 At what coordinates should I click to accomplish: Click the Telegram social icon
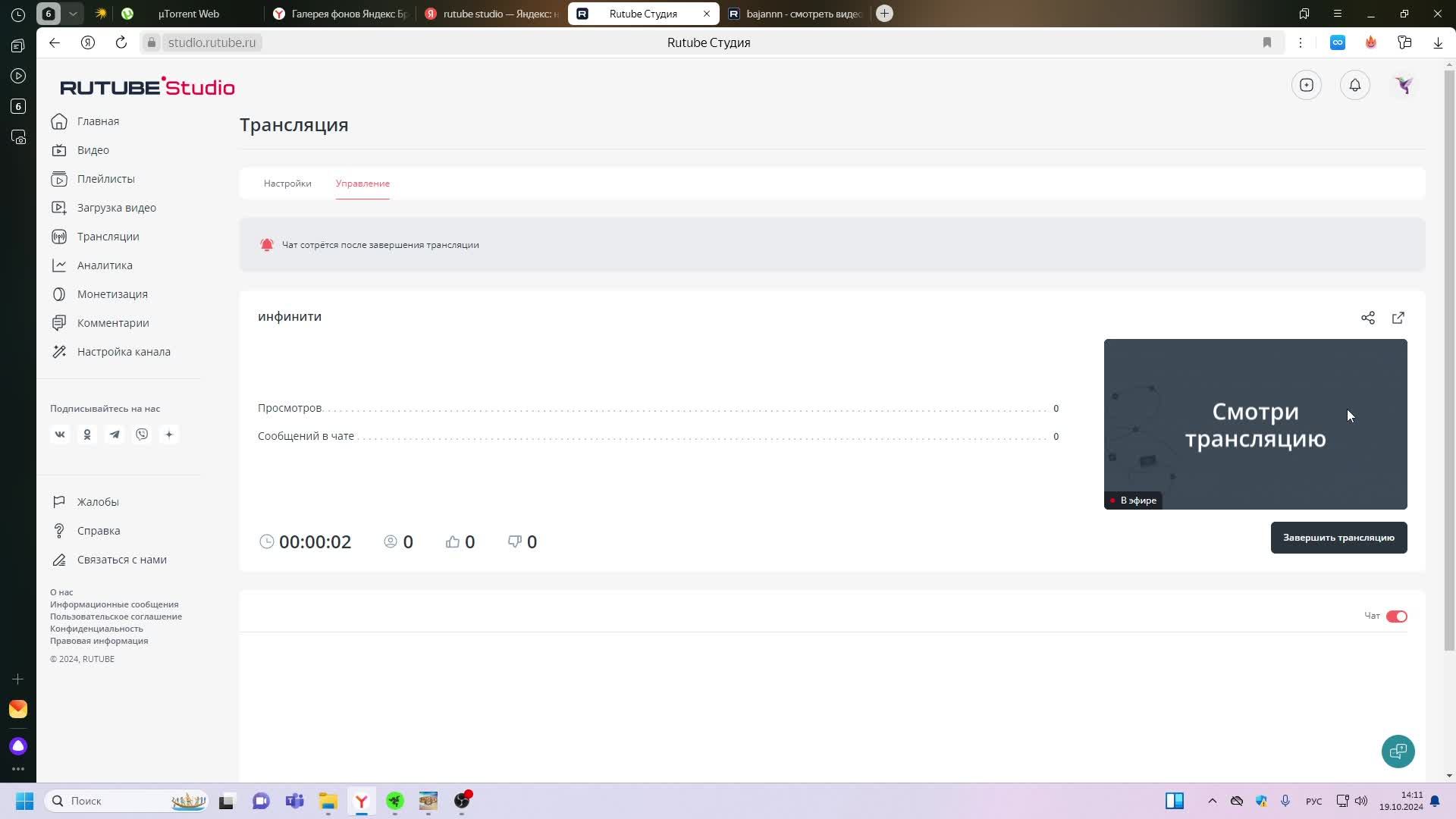115,435
